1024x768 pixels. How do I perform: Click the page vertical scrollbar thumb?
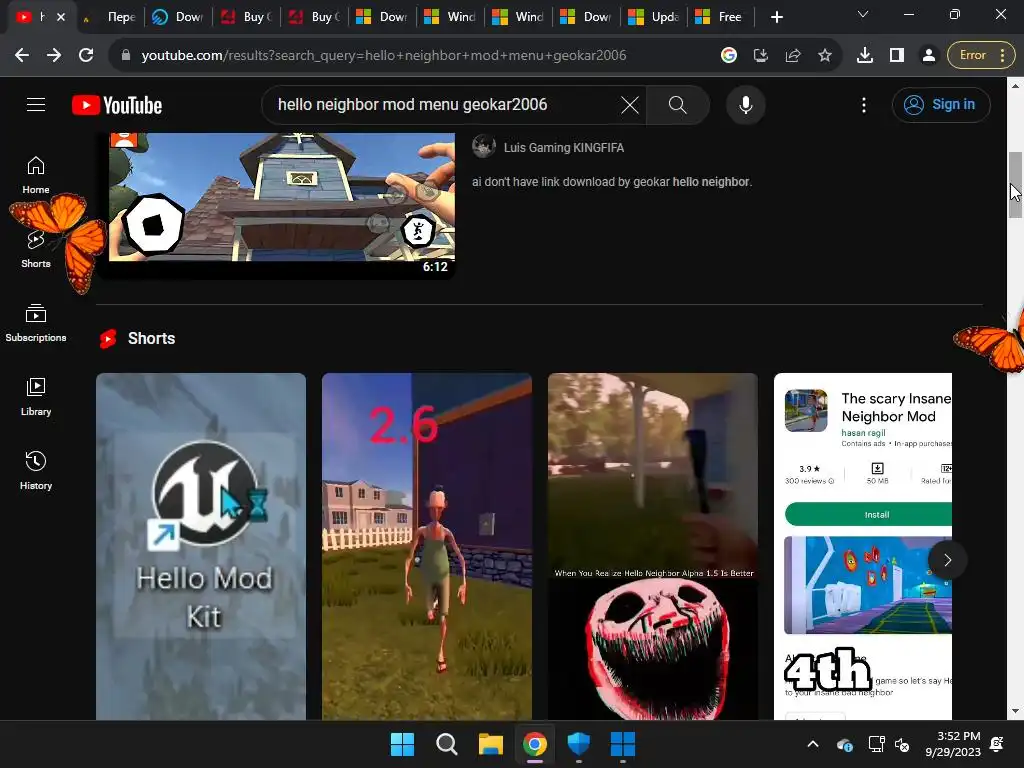coord(1015,185)
